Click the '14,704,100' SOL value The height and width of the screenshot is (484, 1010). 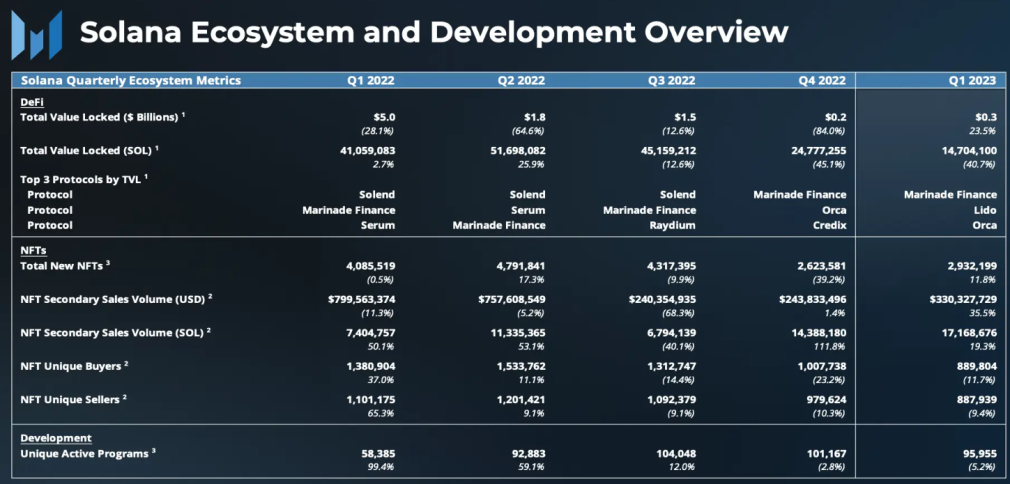(x=969, y=150)
